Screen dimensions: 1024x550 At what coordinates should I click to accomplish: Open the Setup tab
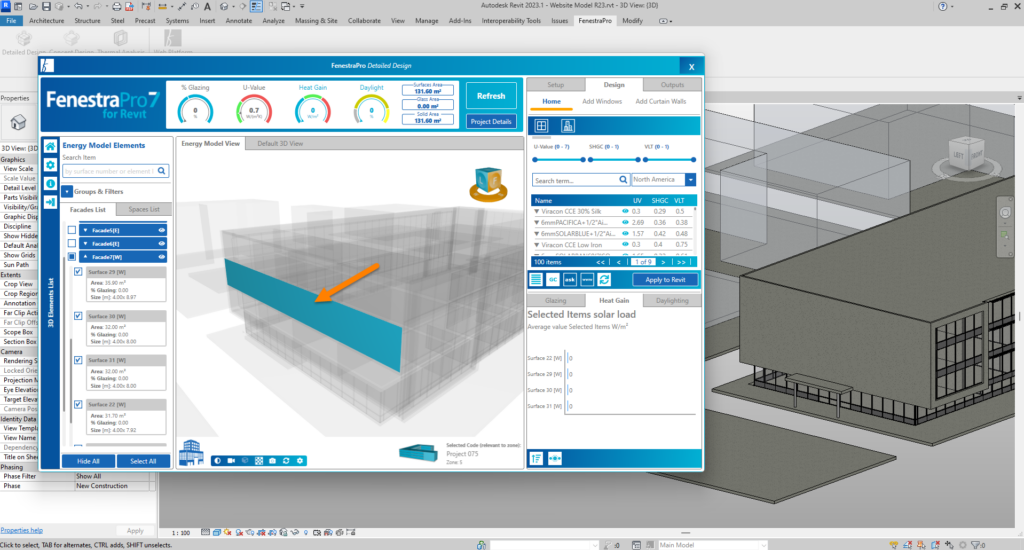[556, 85]
